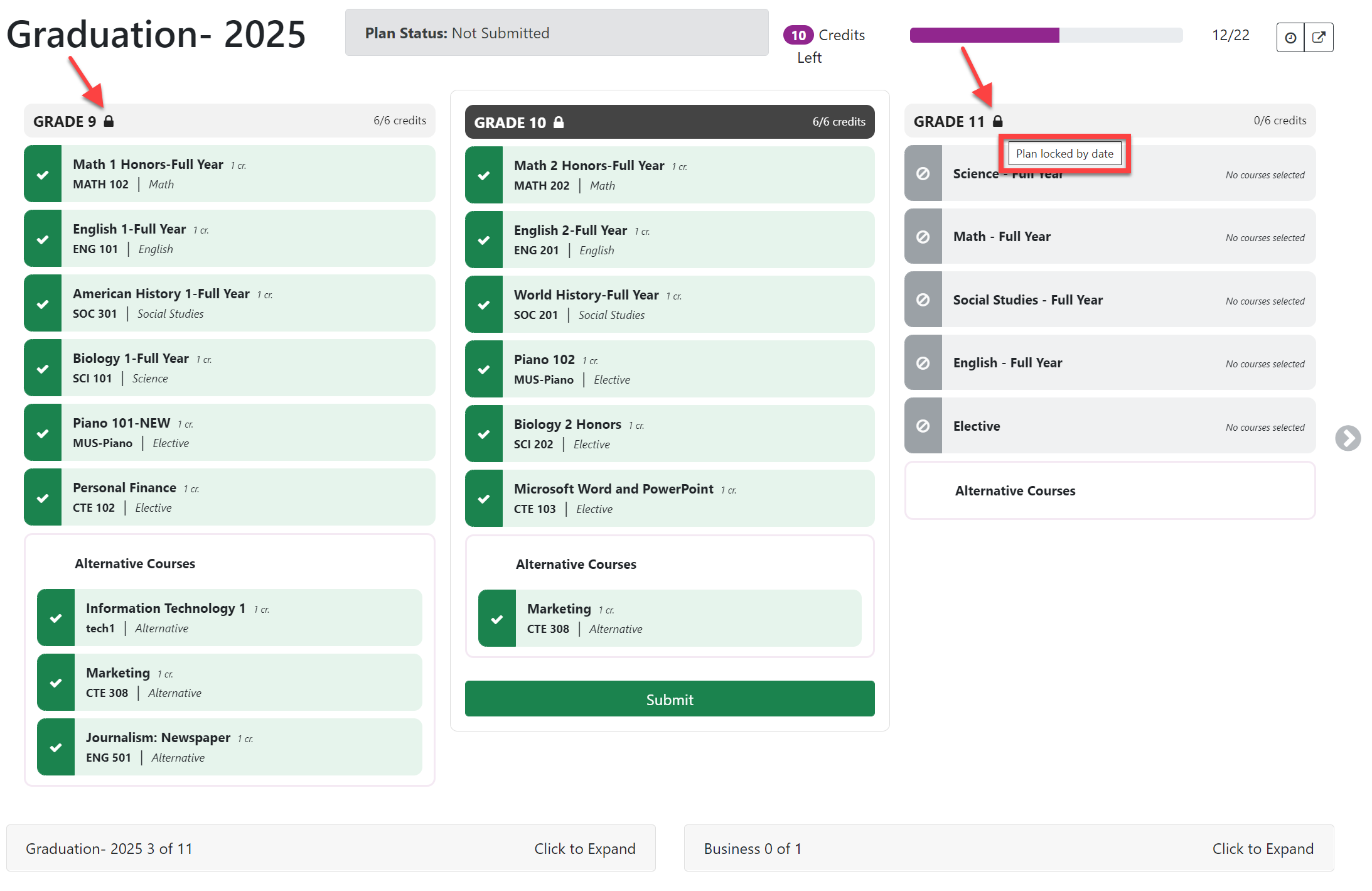Click checkmark for Grade 10 Marketing alternative

point(497,618)
